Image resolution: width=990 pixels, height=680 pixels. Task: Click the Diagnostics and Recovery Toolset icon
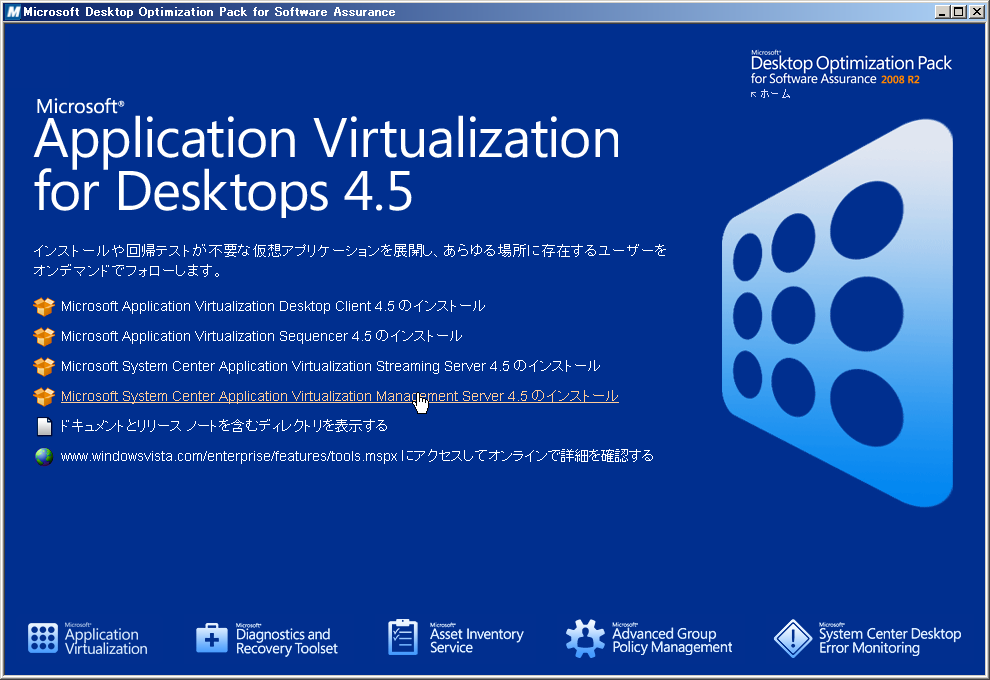point(212,638)
